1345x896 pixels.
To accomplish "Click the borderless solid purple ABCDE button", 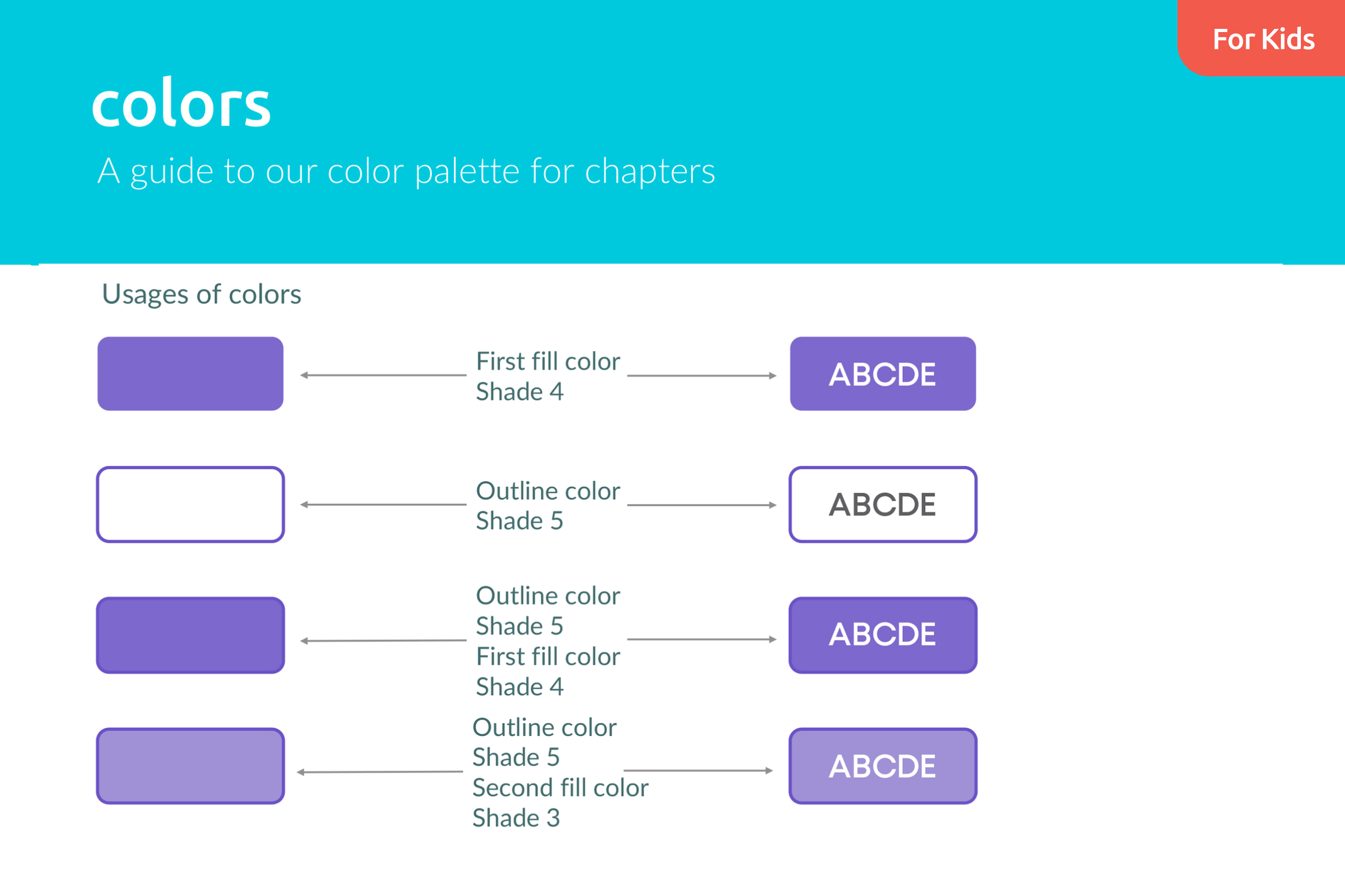I will (x=883, y=374).
